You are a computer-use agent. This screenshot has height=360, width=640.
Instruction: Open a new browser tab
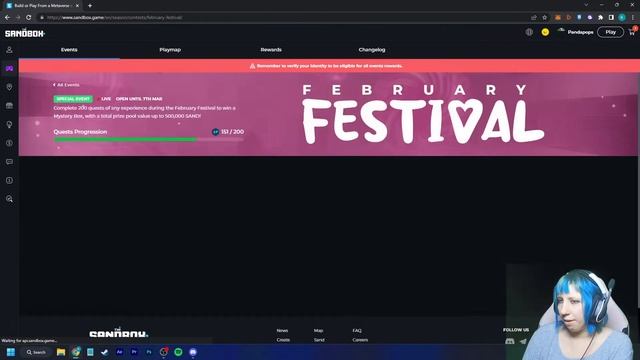90,6
